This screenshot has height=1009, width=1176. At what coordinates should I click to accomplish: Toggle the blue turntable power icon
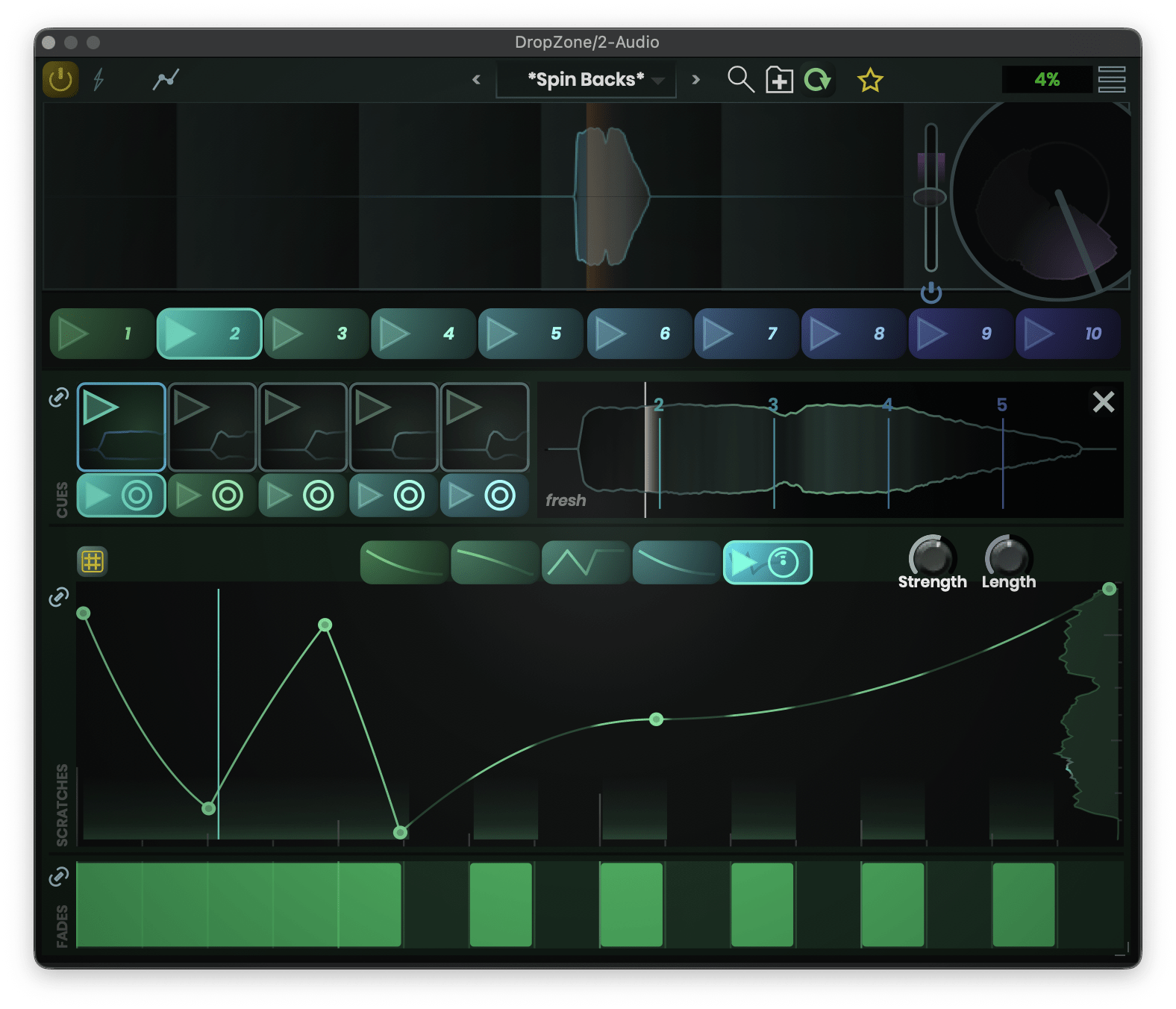931,293
